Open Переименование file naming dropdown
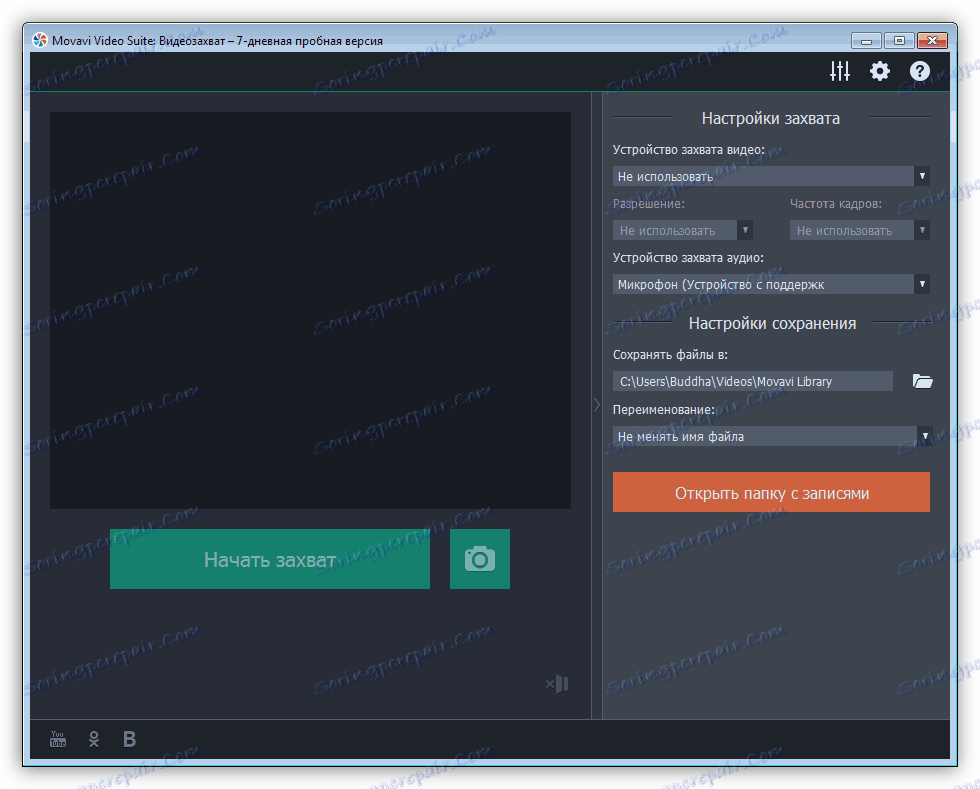 click(x=771, y=436)
